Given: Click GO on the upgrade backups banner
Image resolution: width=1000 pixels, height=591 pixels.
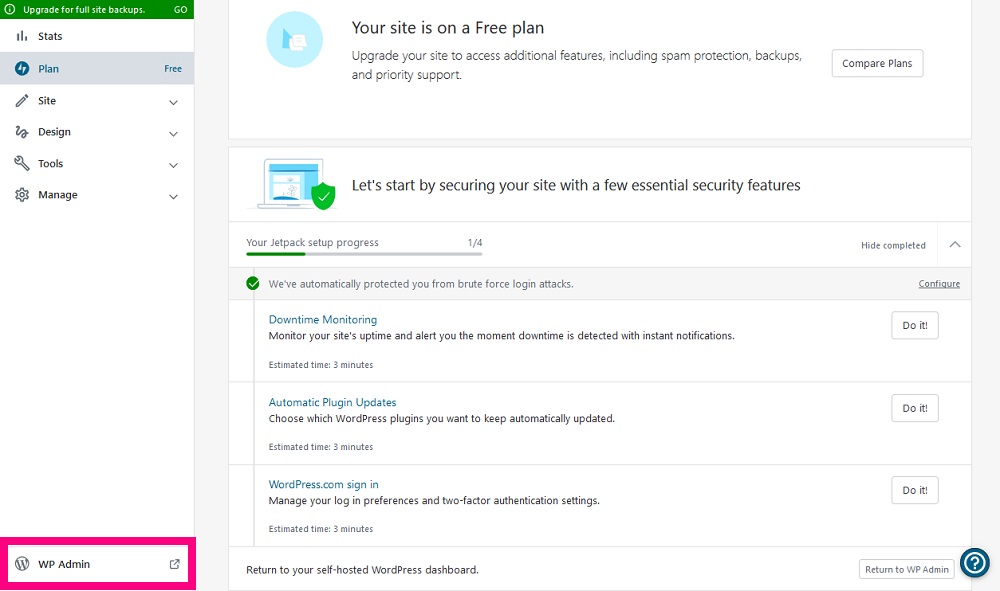Looking at the screenshot, I should click(x=180, y=10).
